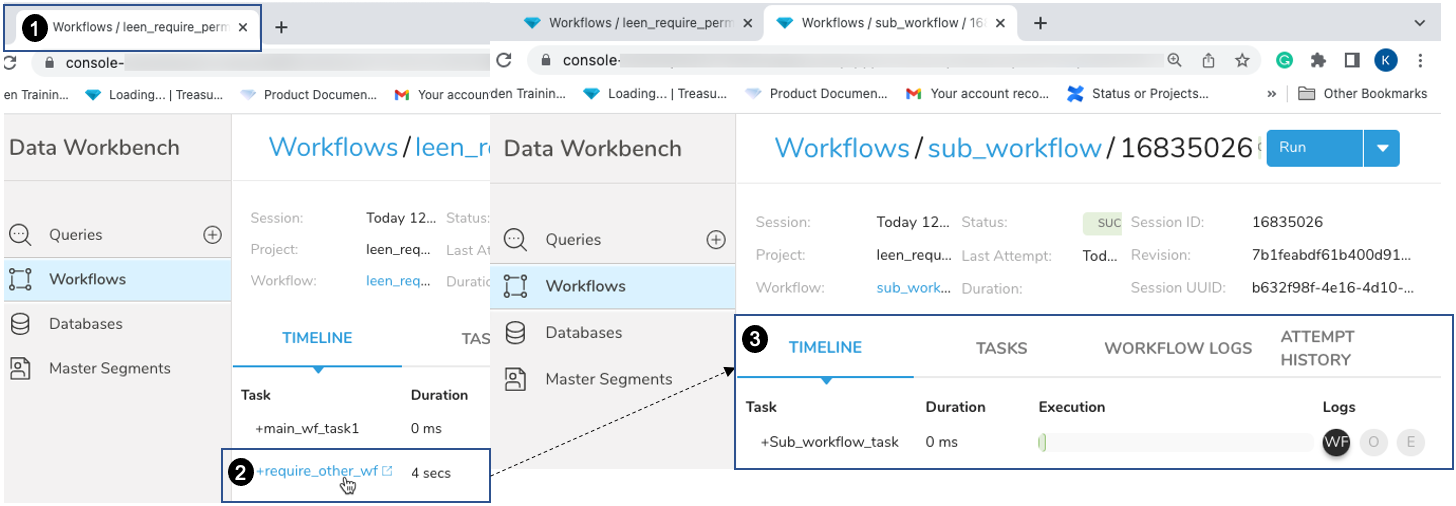This screenshot has width=1456, height=506.
Task: Open the WF log icon for Sub_workflow_task
Action: point(1336,442)
